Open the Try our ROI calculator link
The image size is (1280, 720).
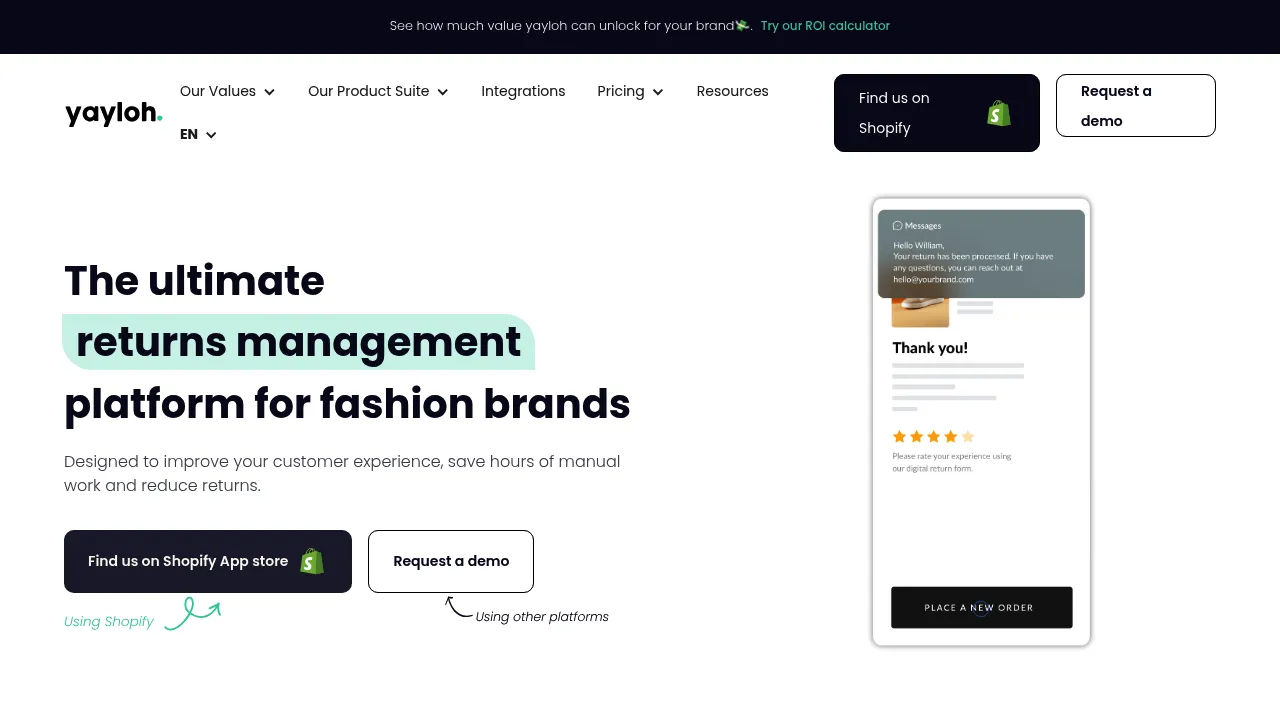point(825,26)
